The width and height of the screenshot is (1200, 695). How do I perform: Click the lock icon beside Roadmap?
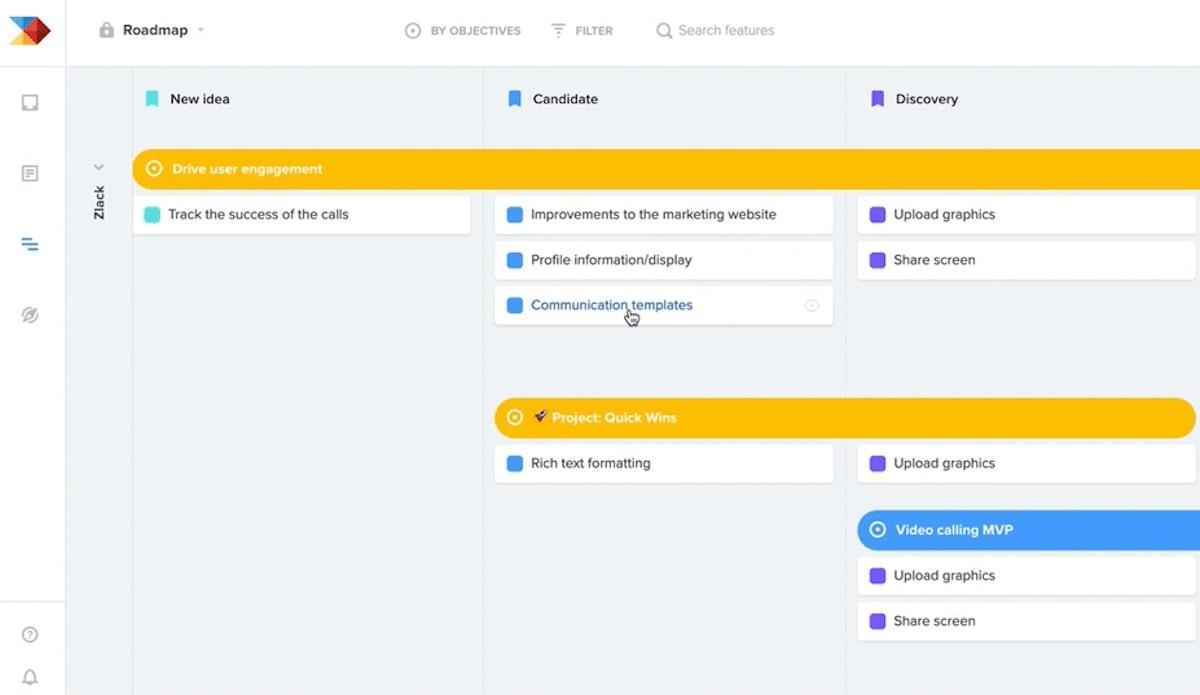(x=106, y=30)
